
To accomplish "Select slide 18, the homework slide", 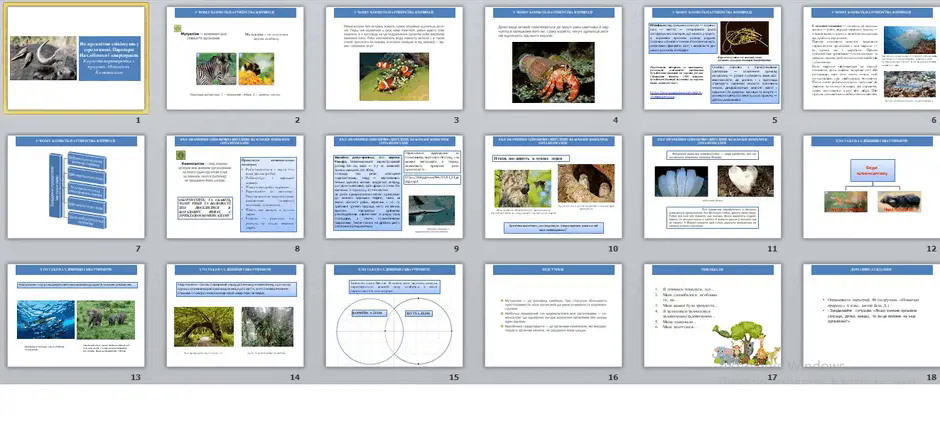I will pos(872,315).
